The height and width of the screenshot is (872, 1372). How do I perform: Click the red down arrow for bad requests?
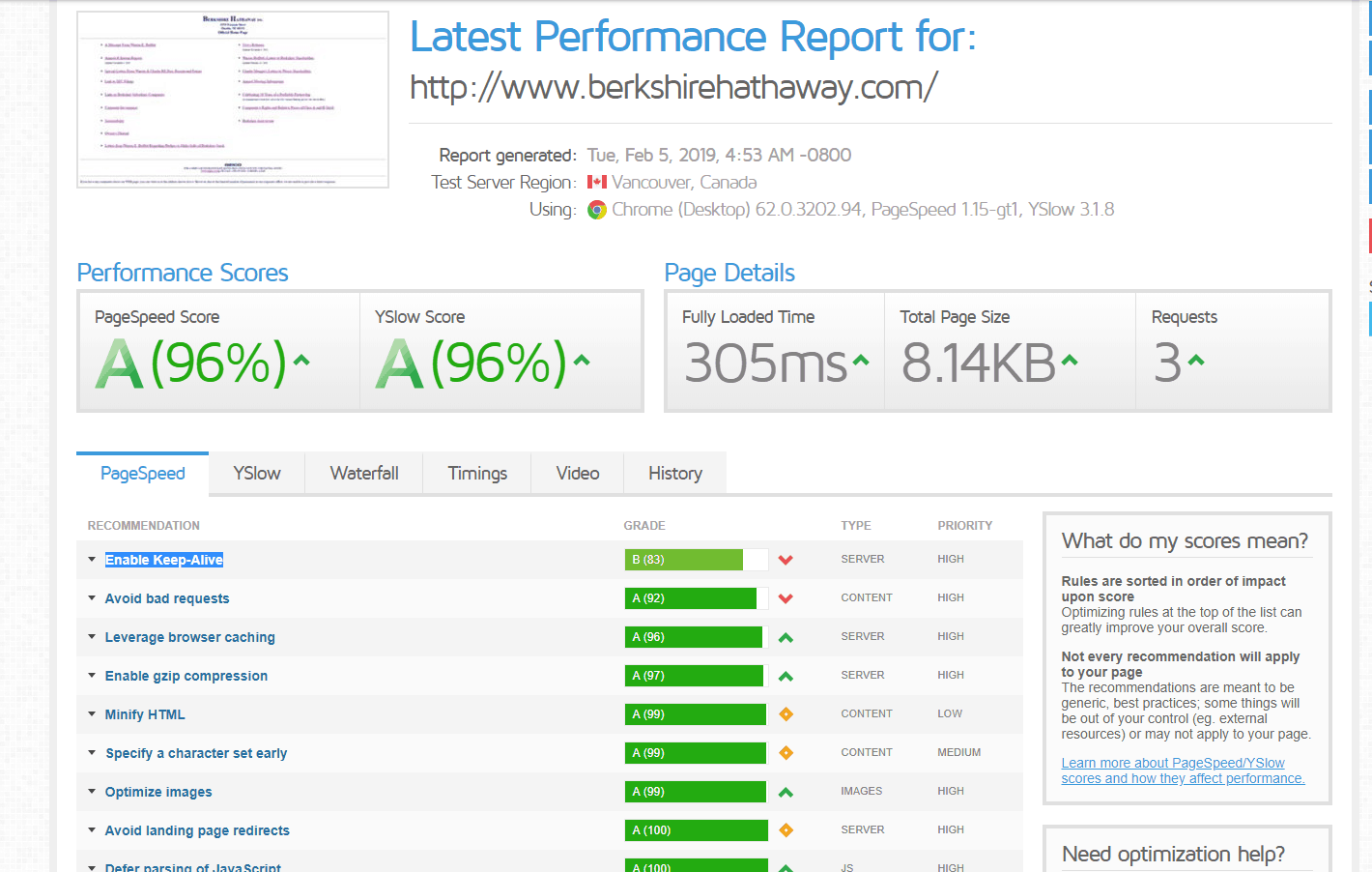point(786,598)
